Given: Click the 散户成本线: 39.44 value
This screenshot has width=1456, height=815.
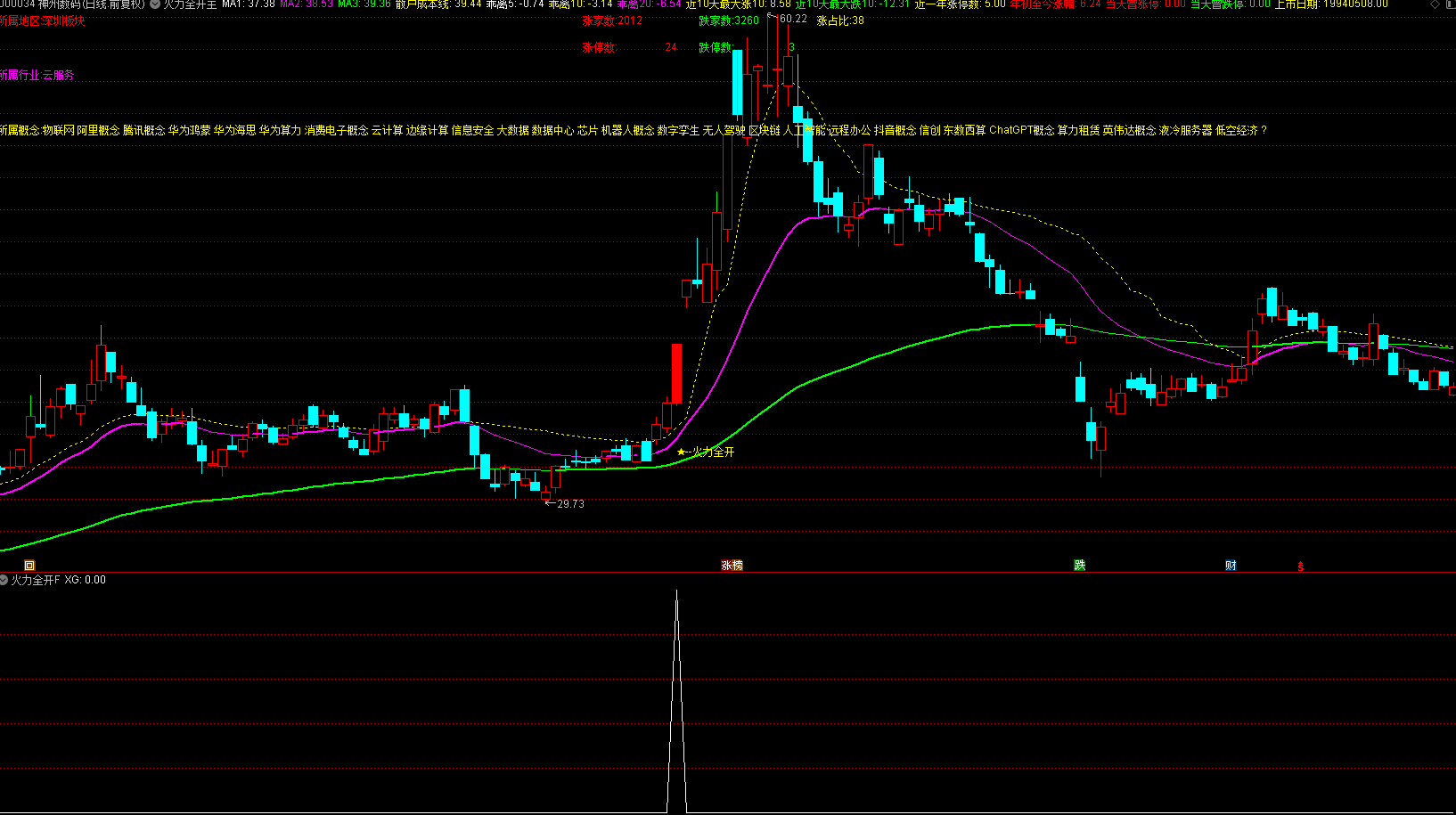Looking at the screenshot, I should [438, 4].
